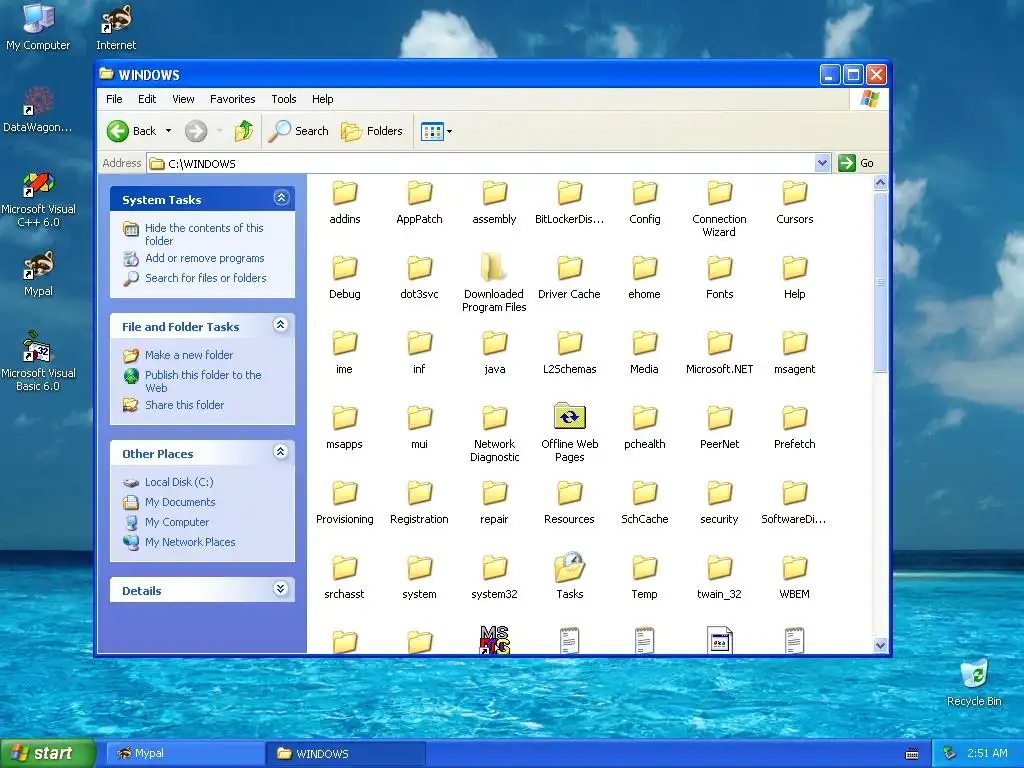Click the Go button
Screen dimensions: 1024x768
[856, 163]
